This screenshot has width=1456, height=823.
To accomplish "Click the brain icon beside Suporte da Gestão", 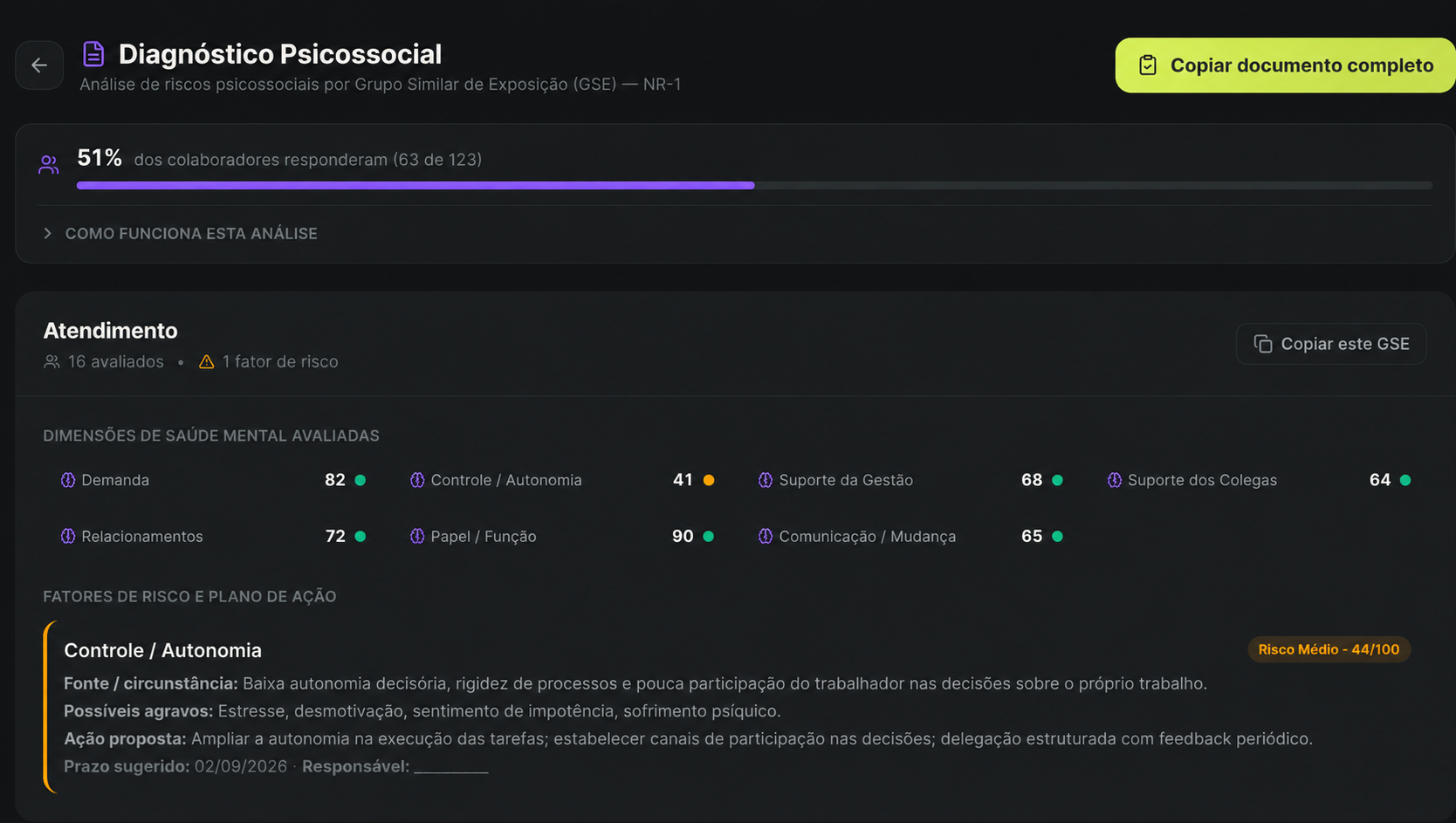I will tap(766, 480).
